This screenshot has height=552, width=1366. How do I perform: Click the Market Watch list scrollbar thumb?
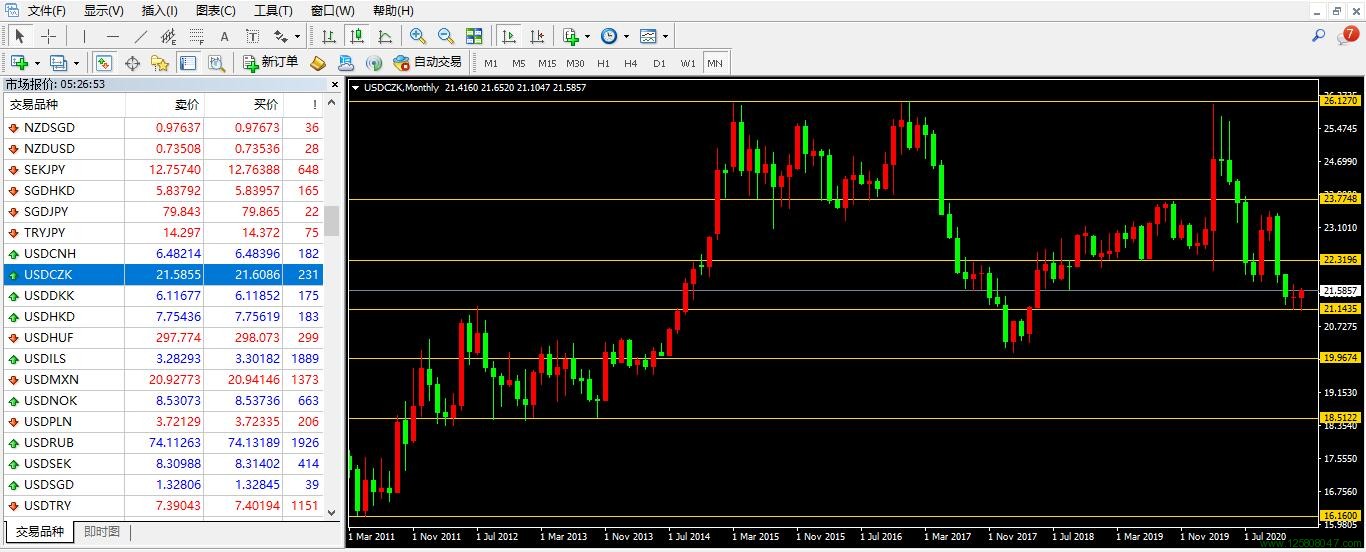point(331,221)
